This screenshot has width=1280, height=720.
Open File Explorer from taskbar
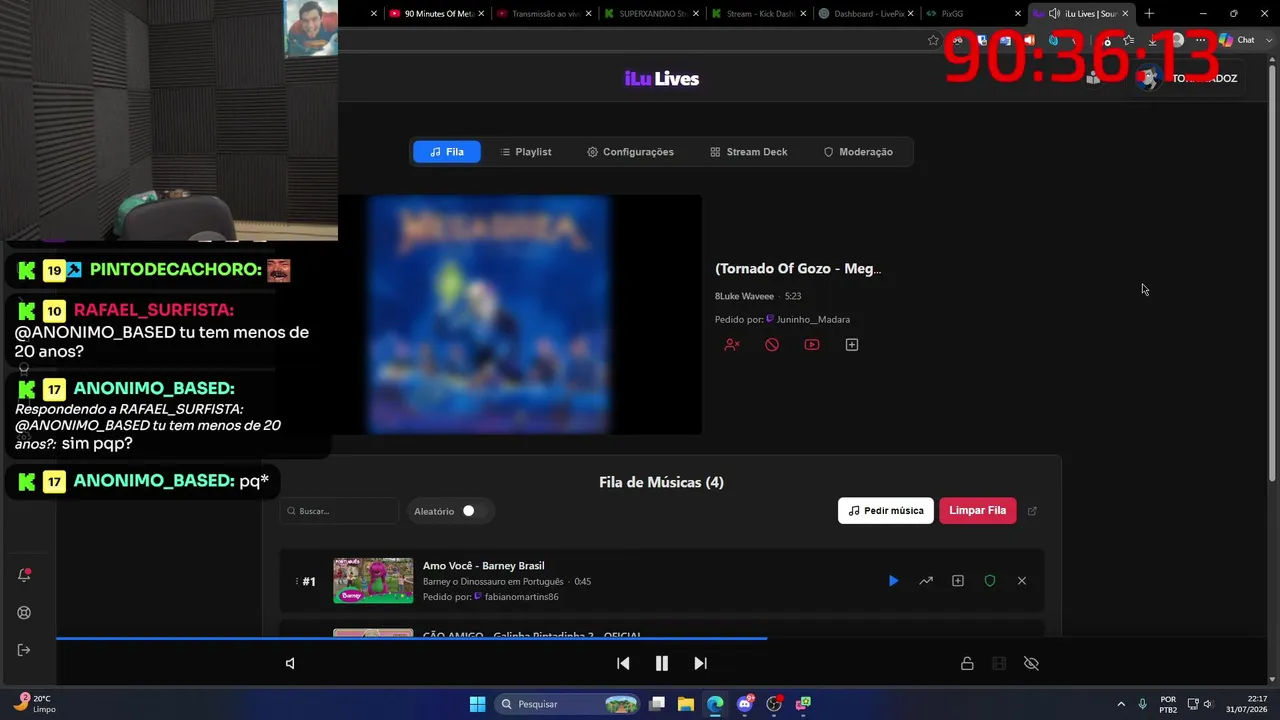686,704
